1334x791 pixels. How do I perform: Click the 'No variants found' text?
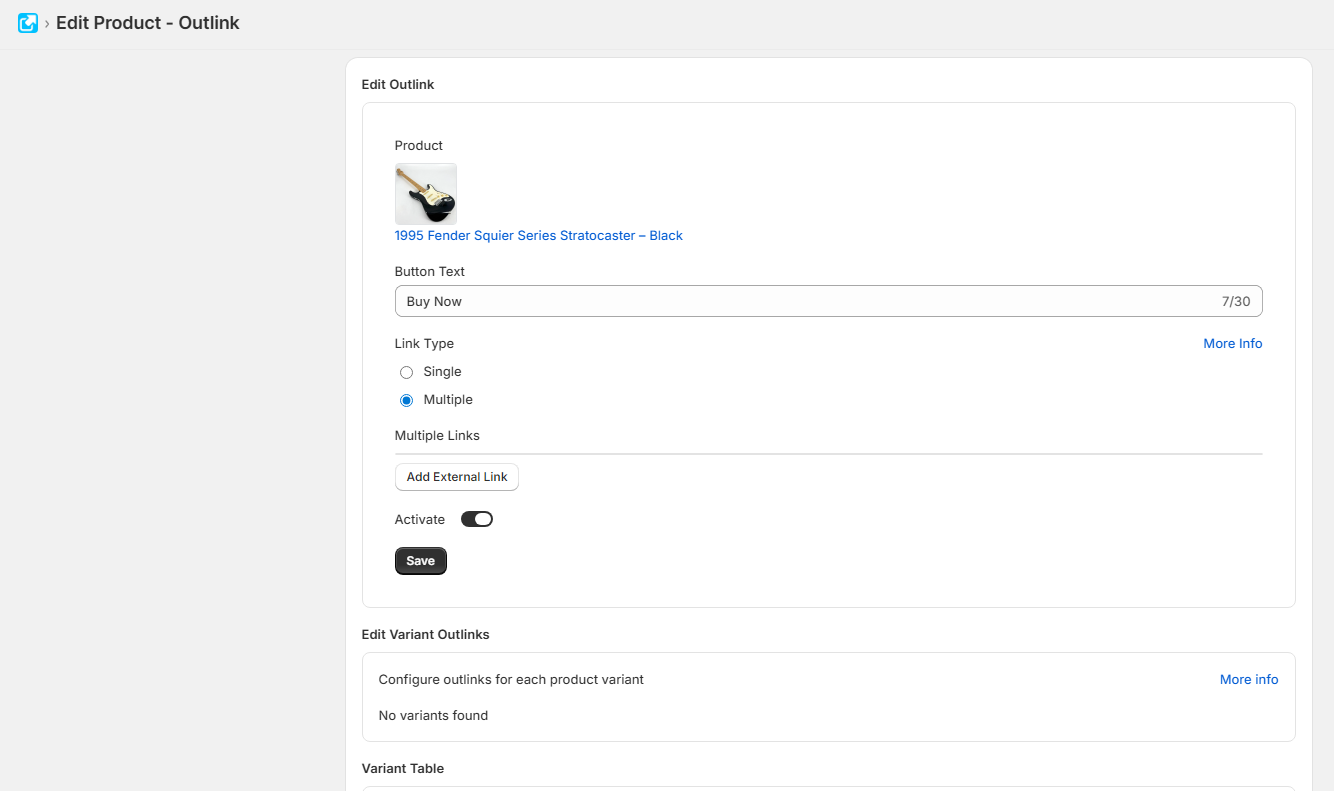[433, 716]
